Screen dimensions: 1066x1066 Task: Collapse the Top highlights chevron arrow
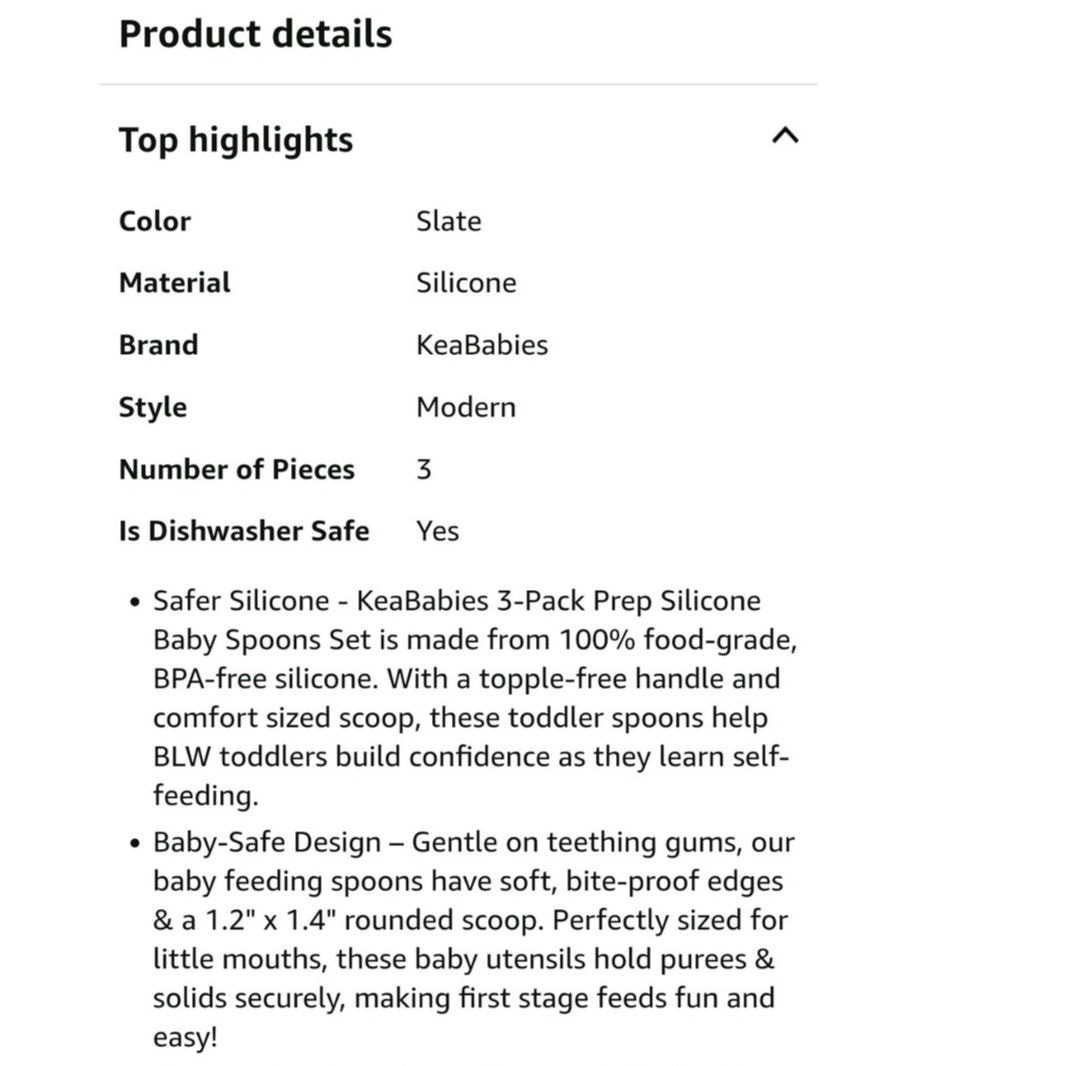coord(785,136)
